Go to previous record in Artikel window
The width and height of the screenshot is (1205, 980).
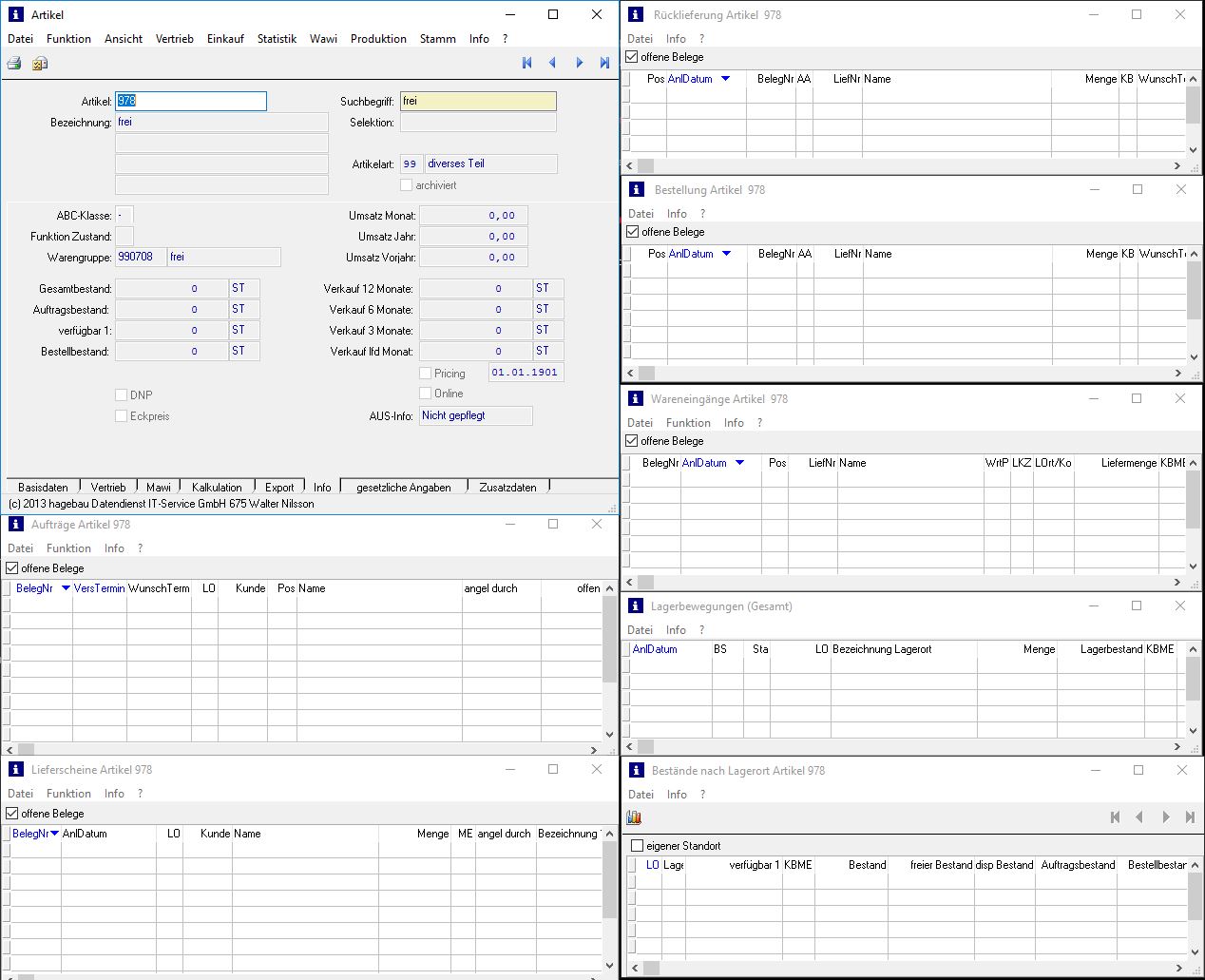[x=553, y=63]
